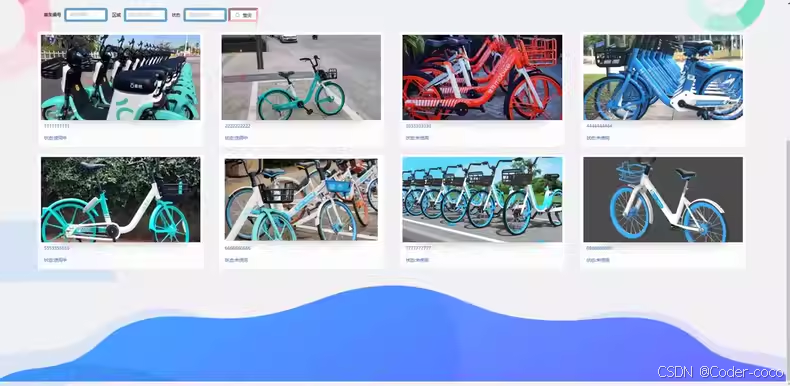Image resolution: width=790 pixels, height=386 pixels.
Task: Click status text under bike 4444444444
Action: [598, 138]
